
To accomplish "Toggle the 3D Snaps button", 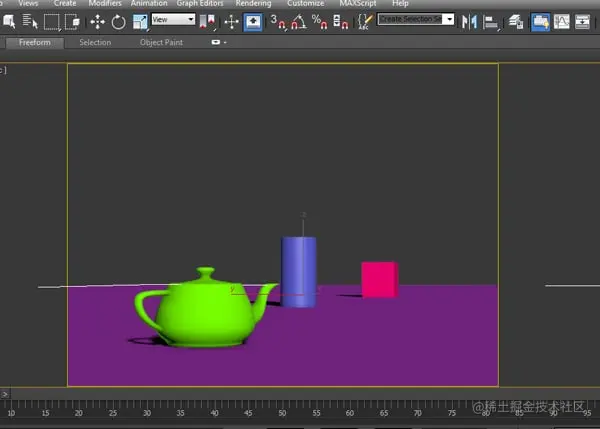I will [x=278, y=22].
